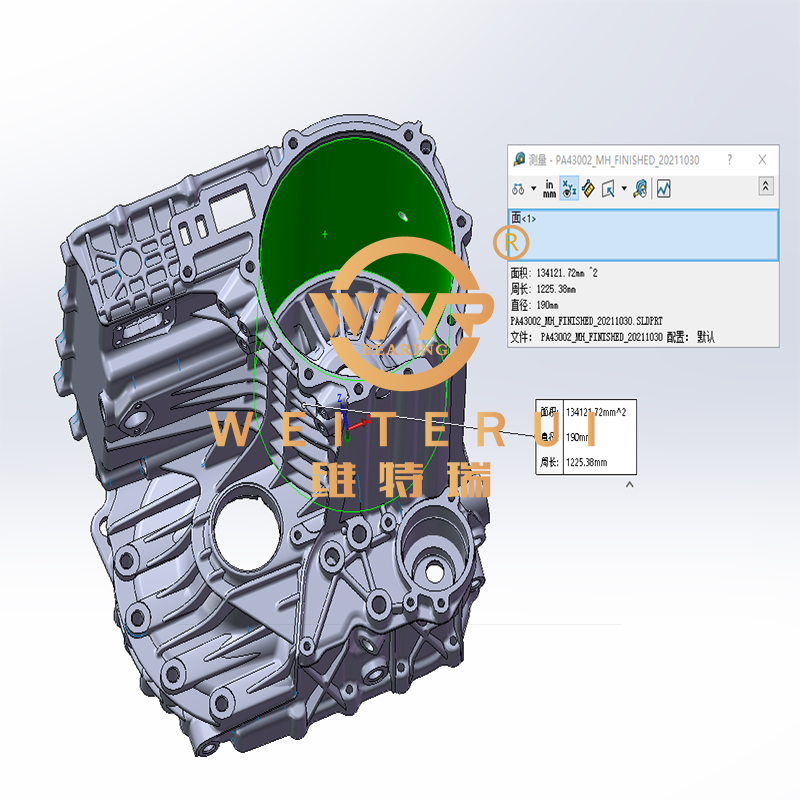Open Units/Precision in/mm settings
The width and height of the screenshot is (800, 800).
(x=550, y=188)
